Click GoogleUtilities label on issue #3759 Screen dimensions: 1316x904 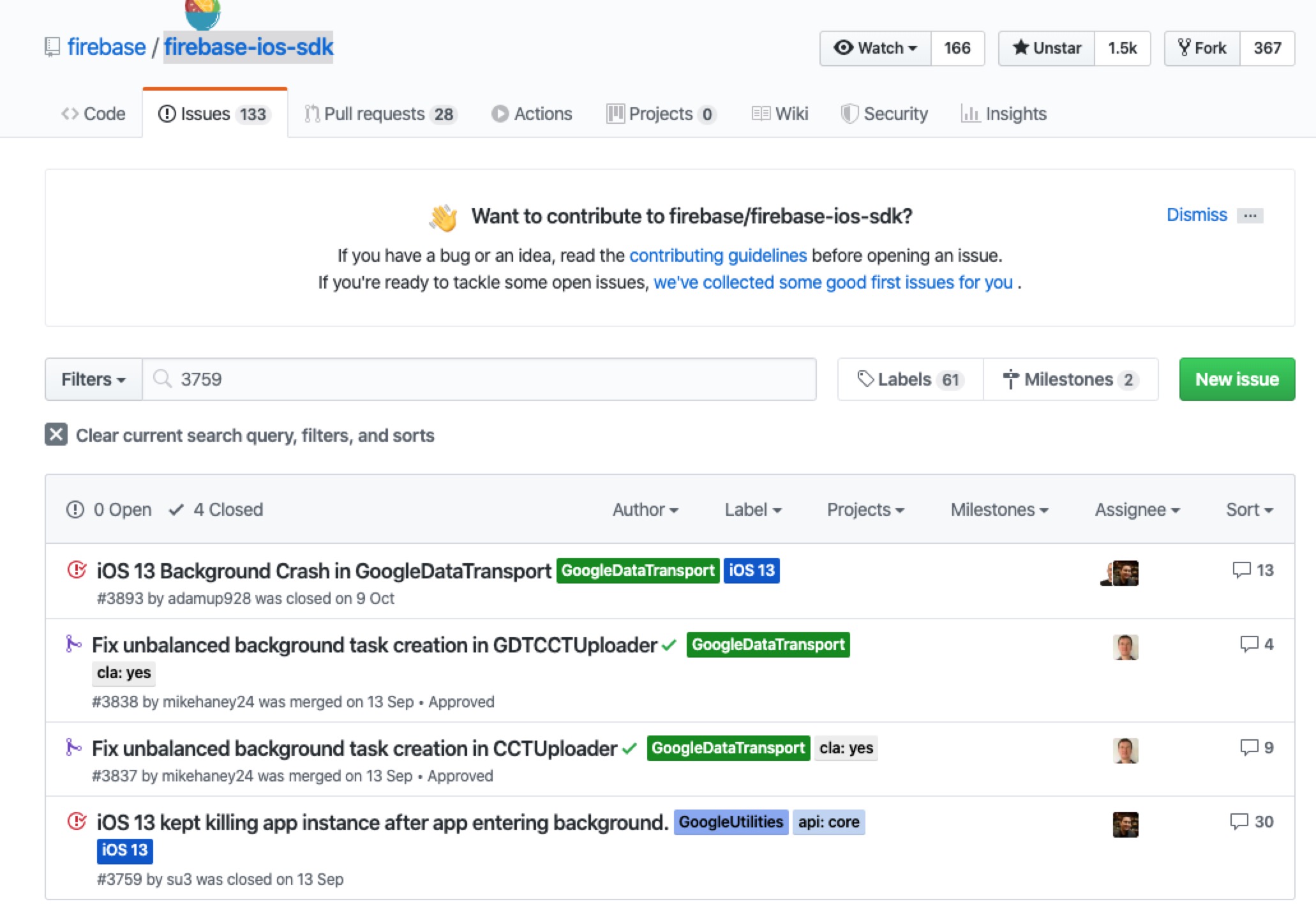point(731,822)
